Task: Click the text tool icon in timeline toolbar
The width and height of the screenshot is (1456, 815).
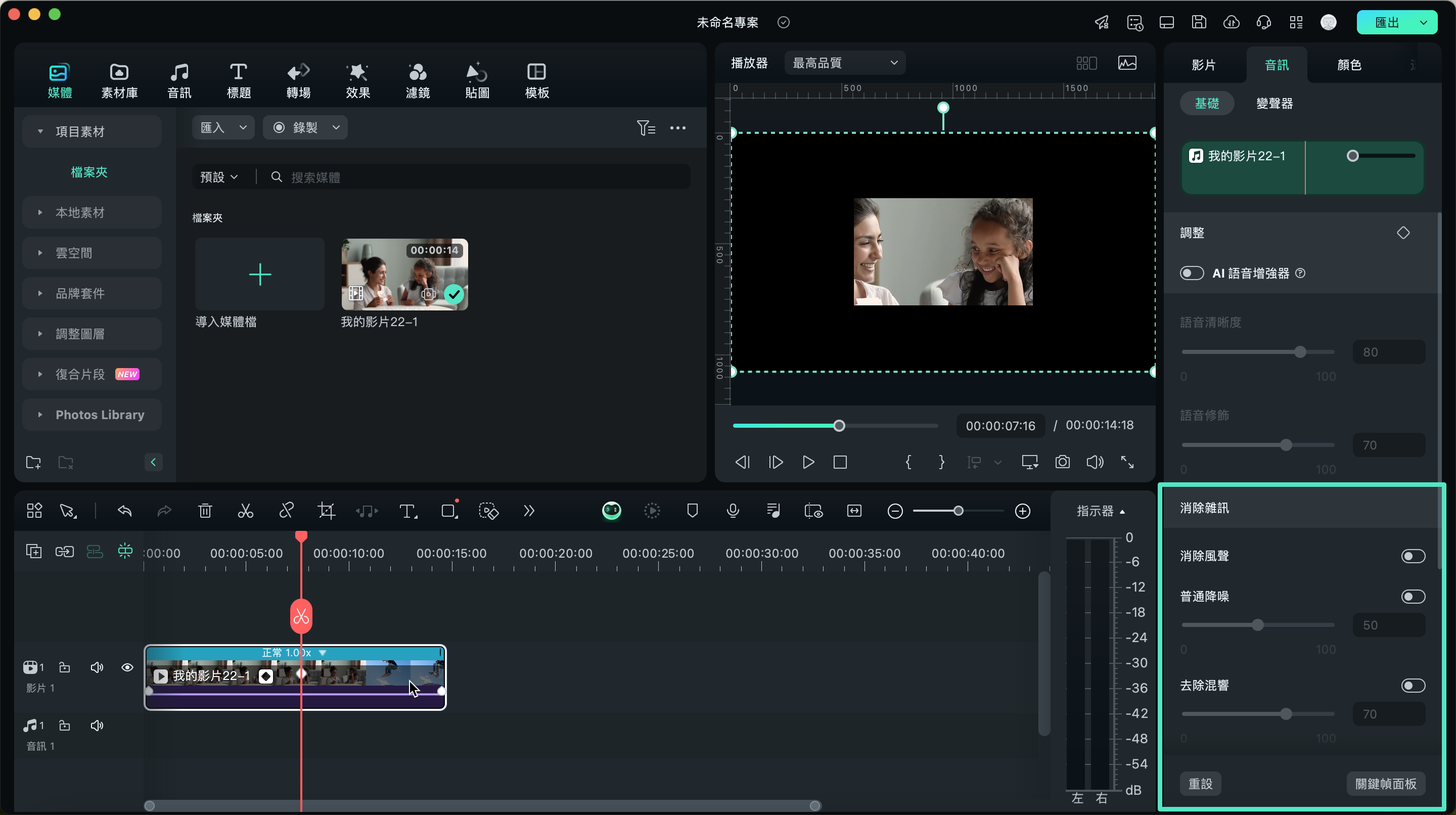Action: [407, 511]
